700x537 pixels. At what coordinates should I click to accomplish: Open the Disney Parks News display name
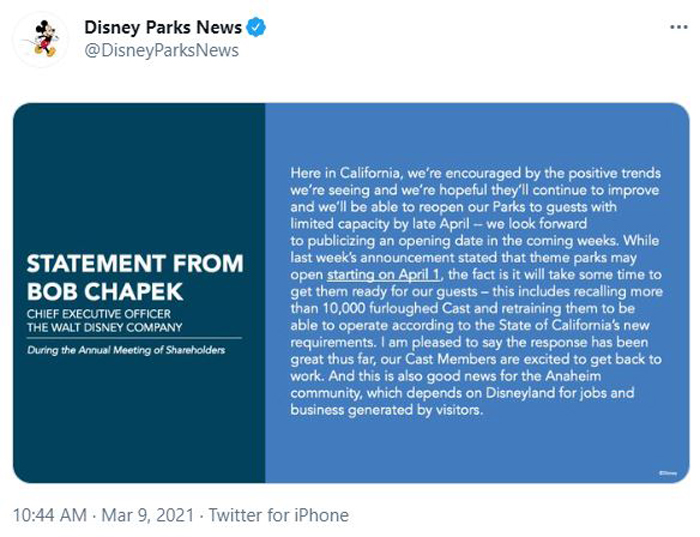(163, 27)
